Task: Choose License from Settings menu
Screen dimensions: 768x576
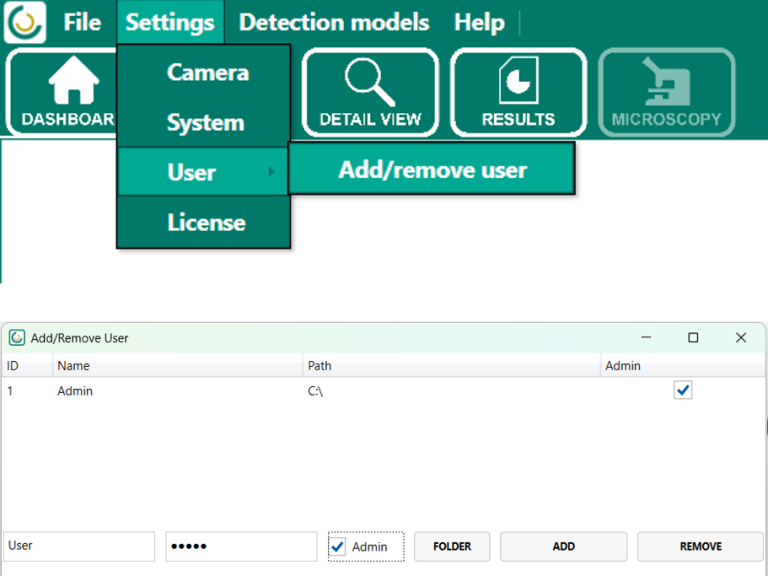Action: [x=206, y=222]
